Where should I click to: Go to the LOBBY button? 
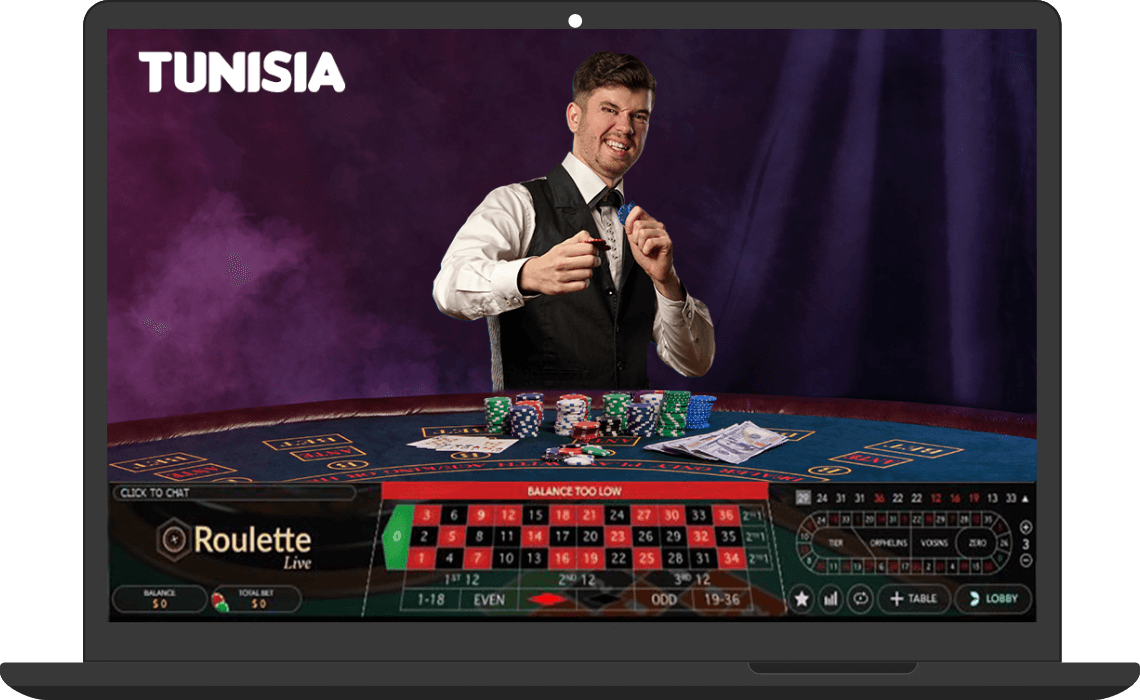(993, 599)
